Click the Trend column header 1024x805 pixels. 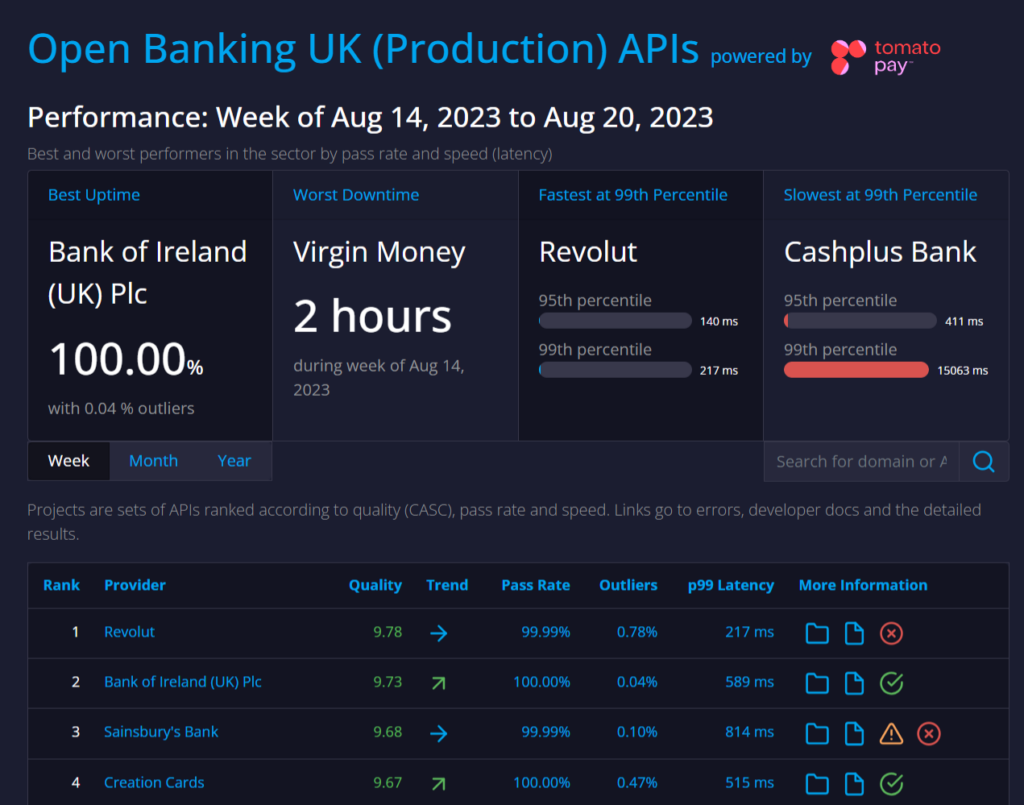(447, 585)
